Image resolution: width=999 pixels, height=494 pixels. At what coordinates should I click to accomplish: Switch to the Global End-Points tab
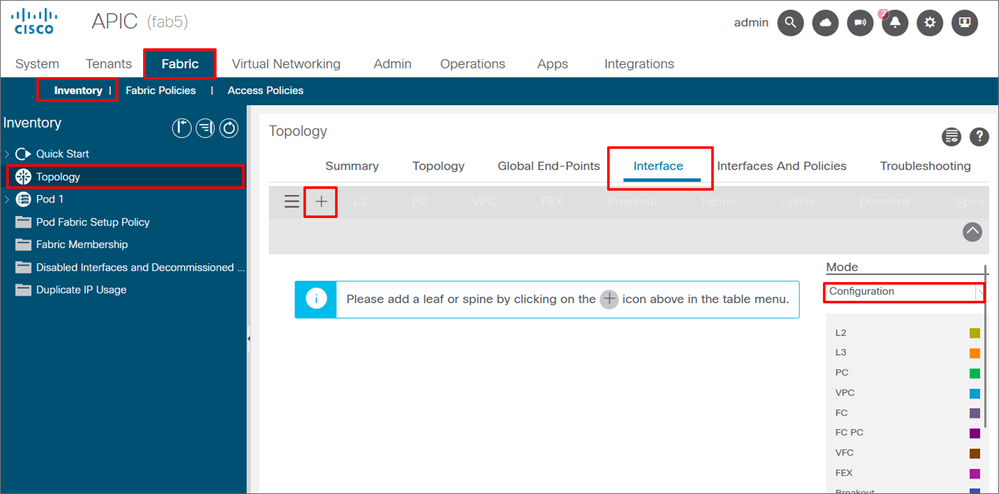click(549, 166)
